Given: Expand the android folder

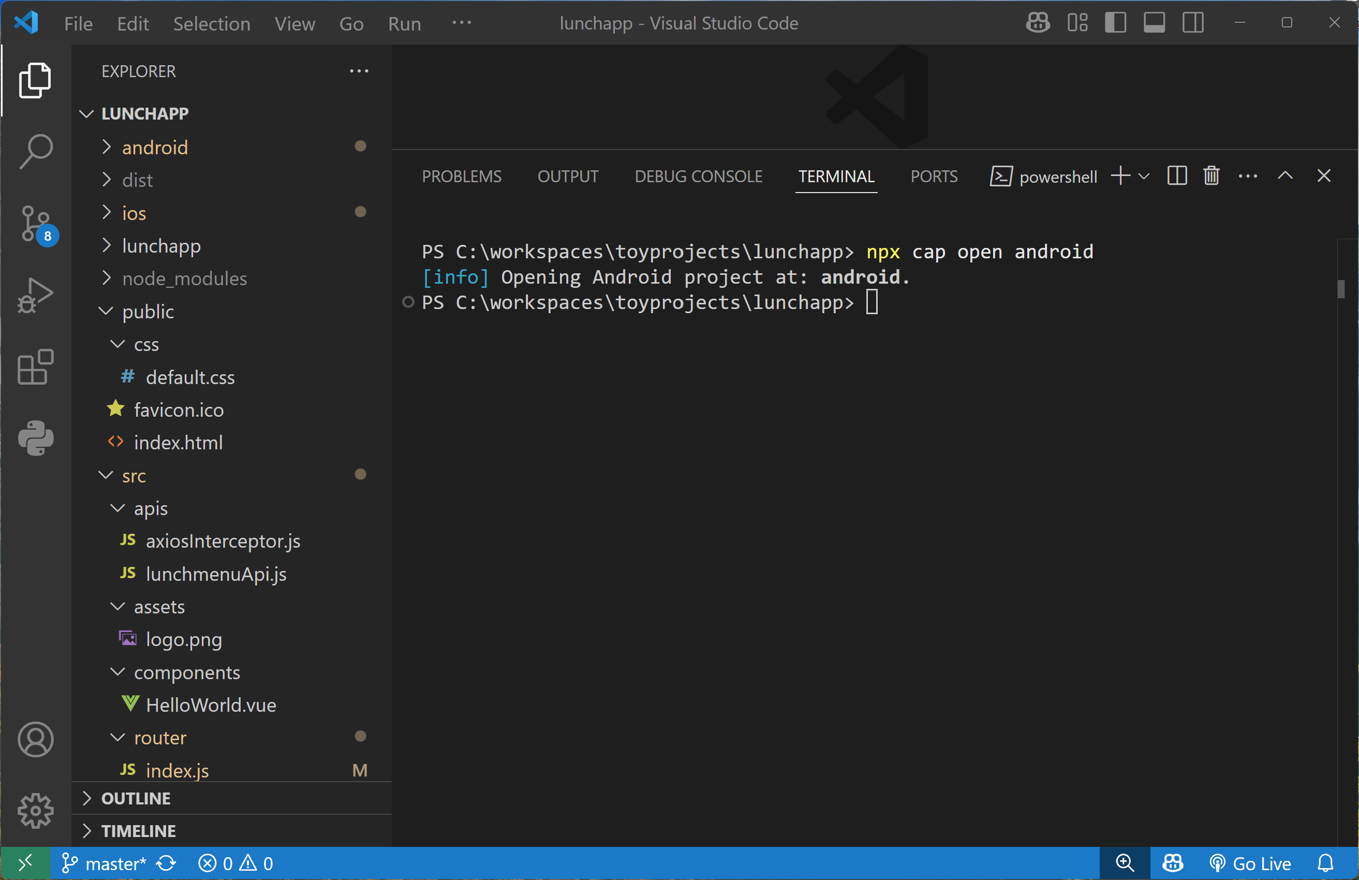Looking at the screenshot, I should (x=232, y=147).
